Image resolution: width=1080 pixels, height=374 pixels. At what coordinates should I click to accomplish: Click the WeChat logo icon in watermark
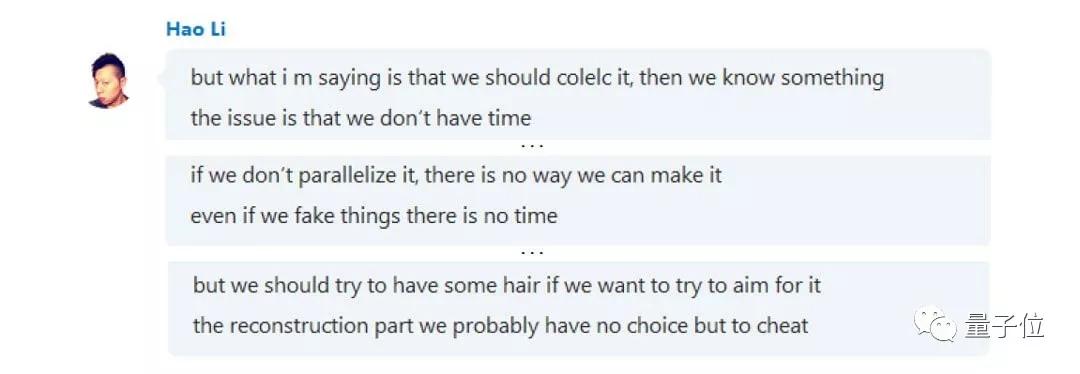pos(935,324)
